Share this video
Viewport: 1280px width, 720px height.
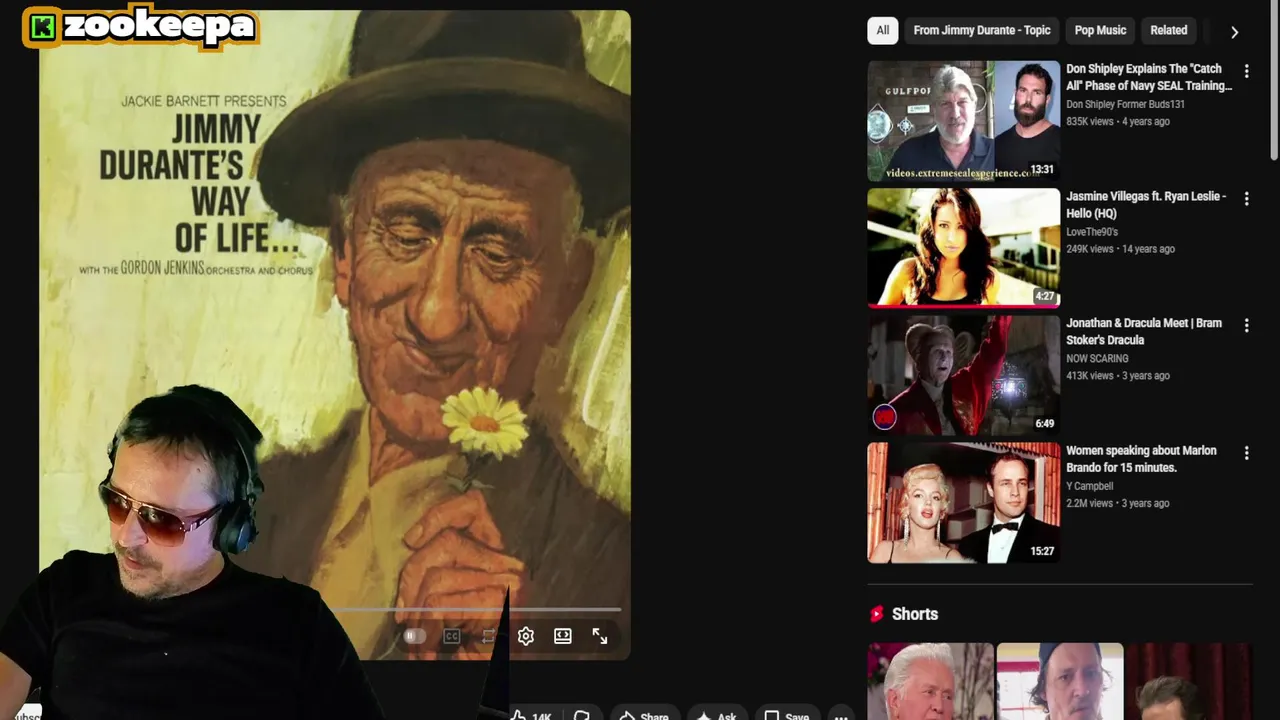click(x=644, y=715)
